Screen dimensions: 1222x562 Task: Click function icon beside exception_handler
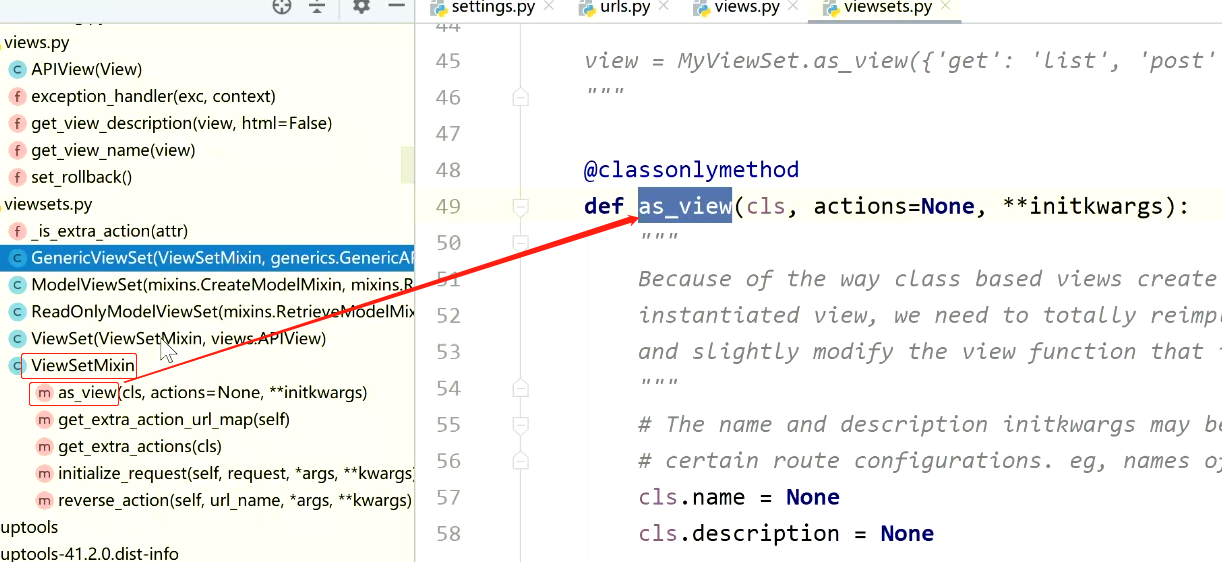pos(17,96)
